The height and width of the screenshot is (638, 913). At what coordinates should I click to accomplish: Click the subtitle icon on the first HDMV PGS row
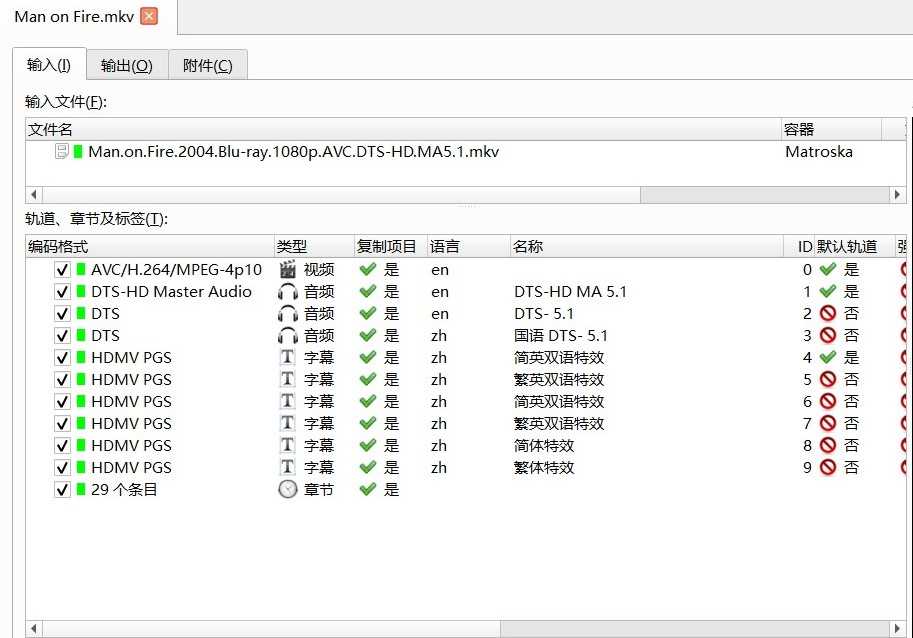288,357
